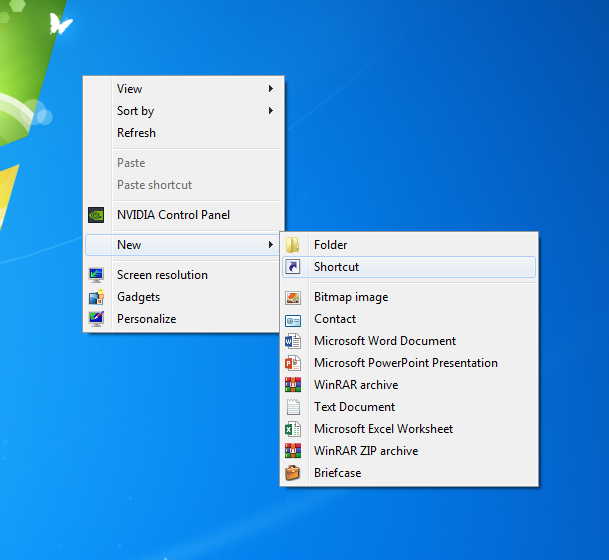This screenshot has width=609, height=560.
Task: Create a new Shortcut
Action: pos(409,267)
